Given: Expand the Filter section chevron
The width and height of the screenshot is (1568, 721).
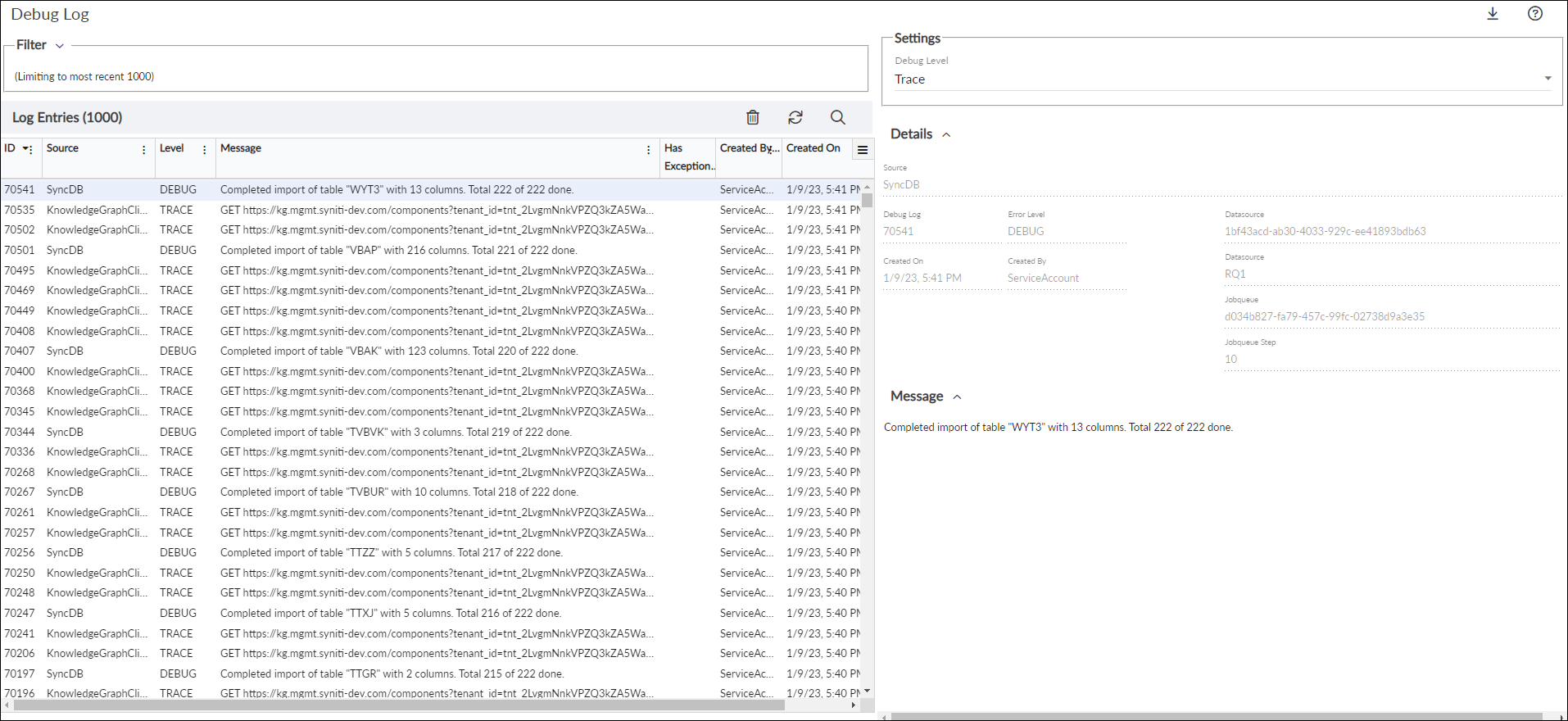Looking at the screenshot, I should click(x=60, y=46).
